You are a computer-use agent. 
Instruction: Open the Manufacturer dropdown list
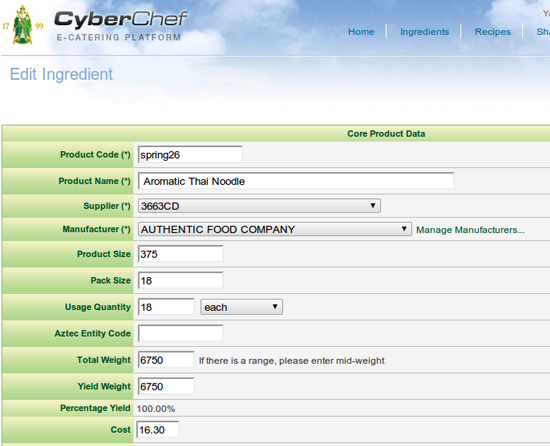click(275, 229)
